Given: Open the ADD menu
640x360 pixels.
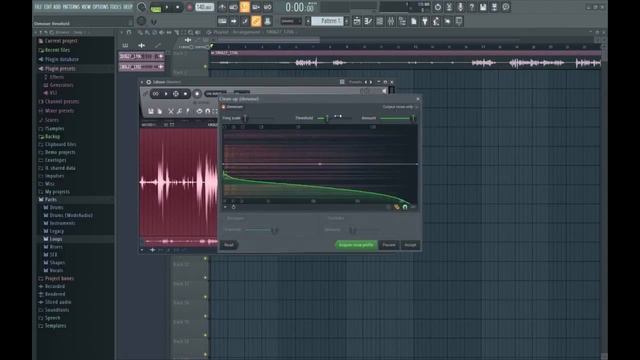Looking at the screenshot, I should (57, 7).
